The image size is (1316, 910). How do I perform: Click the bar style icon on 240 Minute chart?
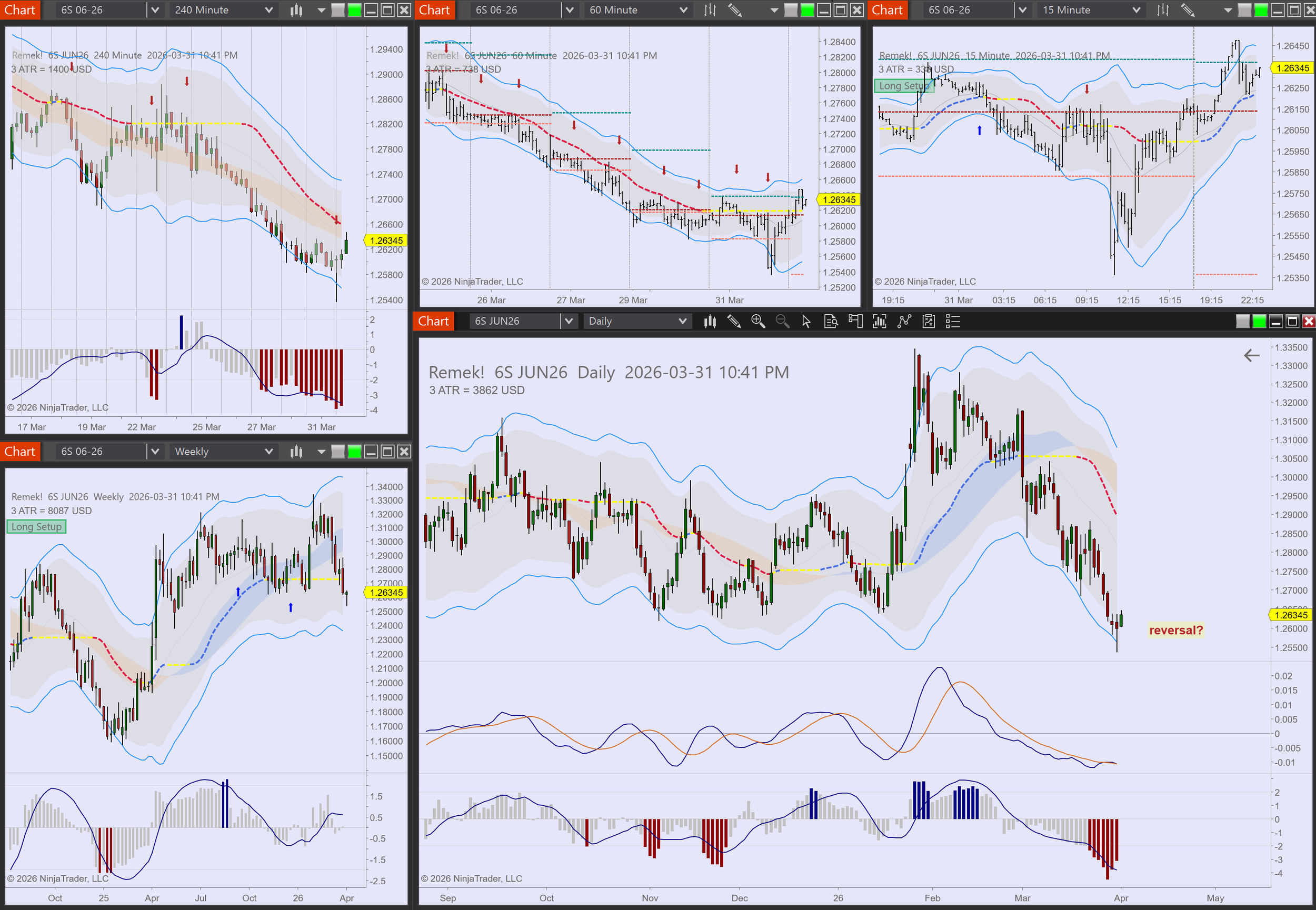click(x=296, y=11)
